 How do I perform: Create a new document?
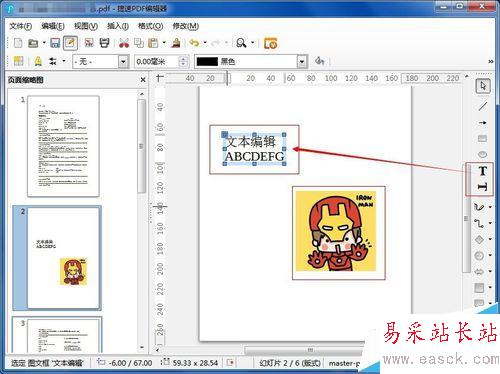click(x=18, y=43)
